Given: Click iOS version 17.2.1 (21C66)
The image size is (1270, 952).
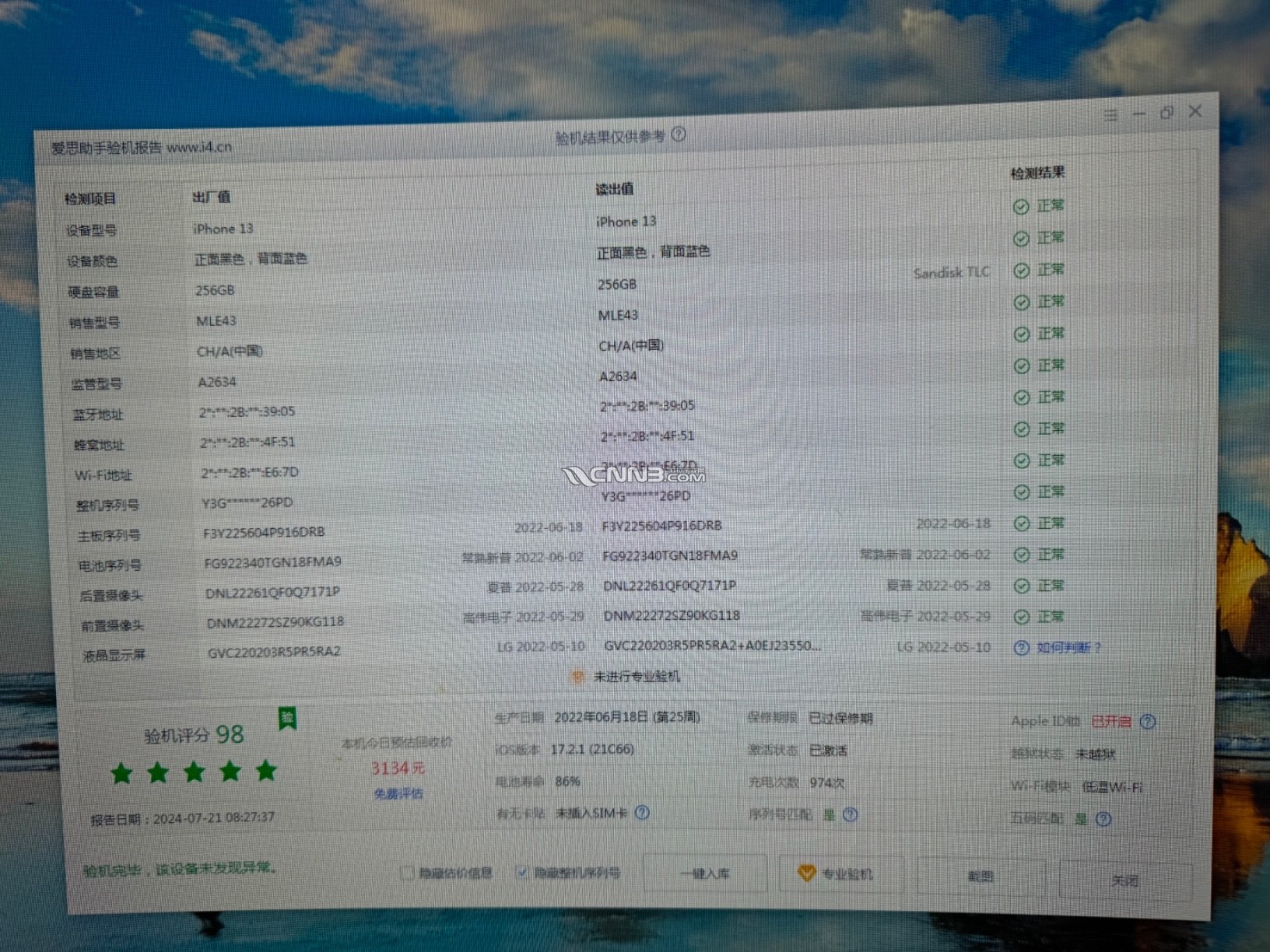Looking at the screenshot, I should point(592,749).
